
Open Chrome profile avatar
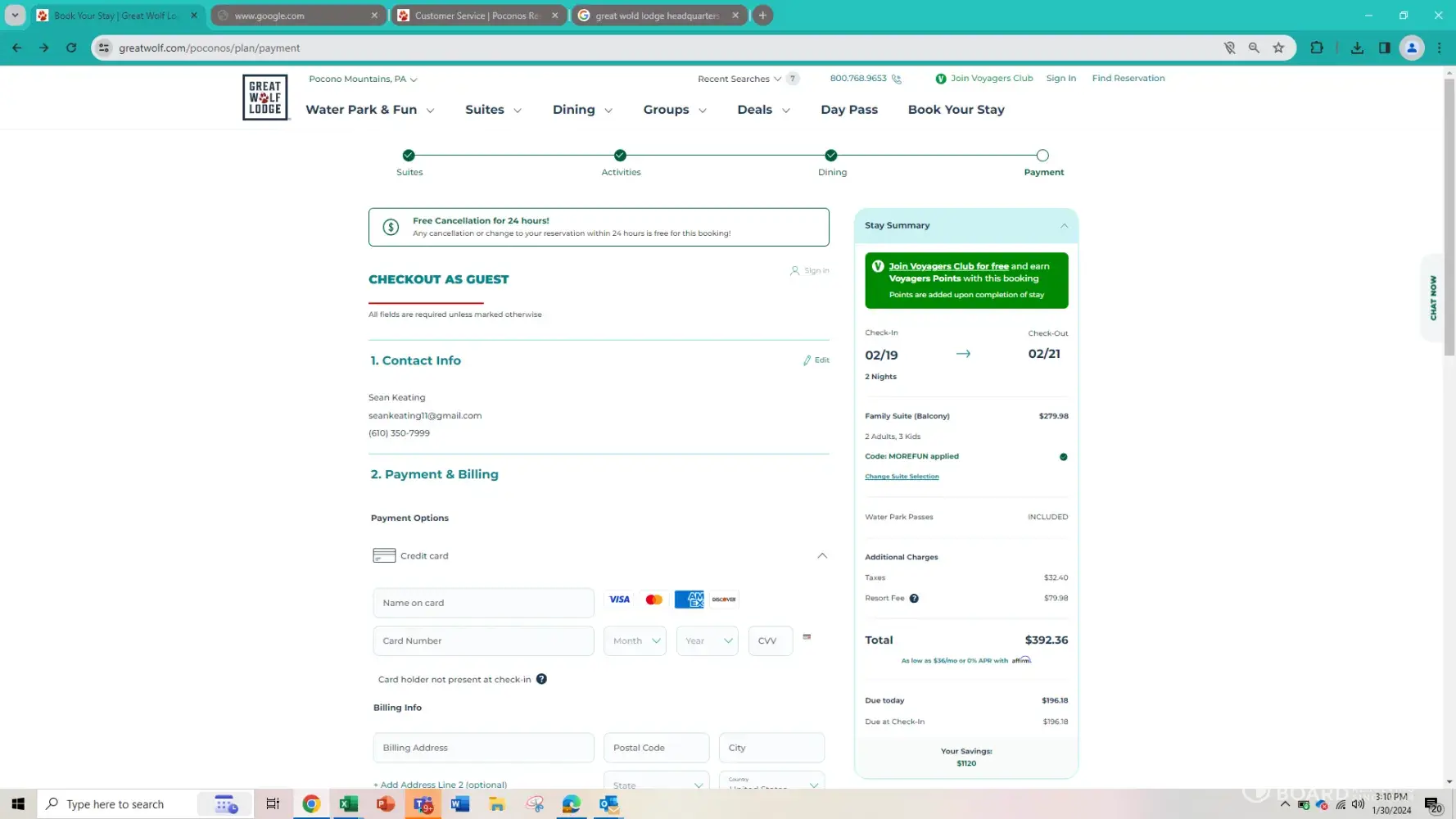tap(1412, 48)
